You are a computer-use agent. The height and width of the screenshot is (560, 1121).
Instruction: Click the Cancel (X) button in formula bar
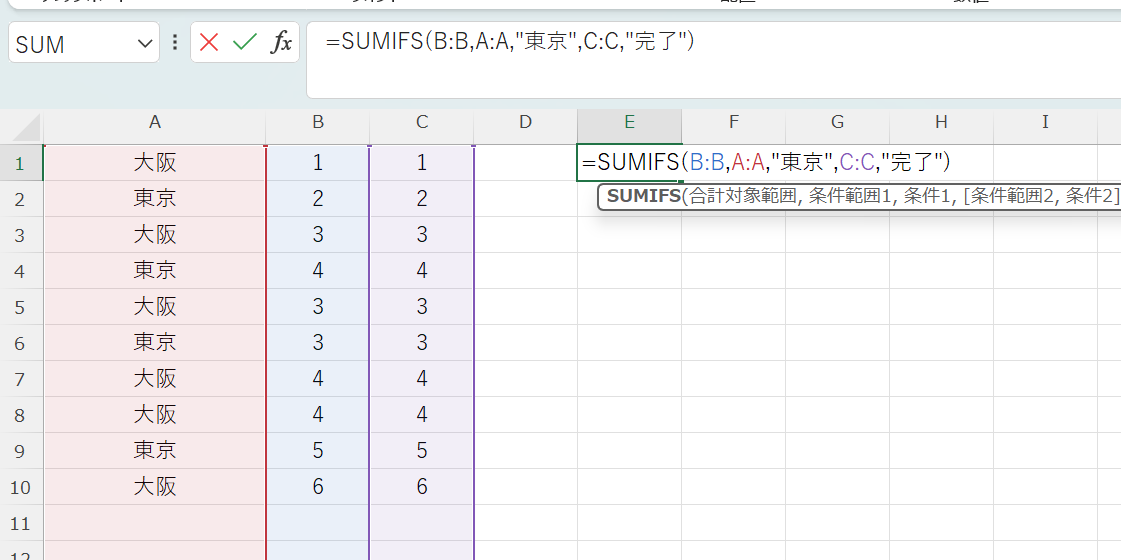click(209, 43)
